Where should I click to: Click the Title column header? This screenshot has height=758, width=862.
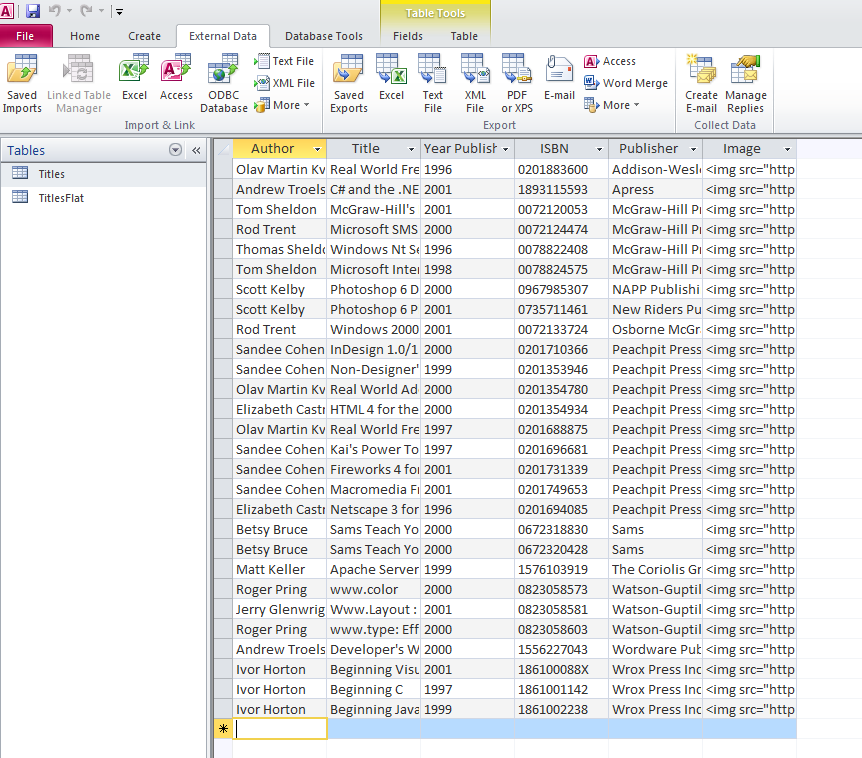pyautogui.click(x=366, y=148)
